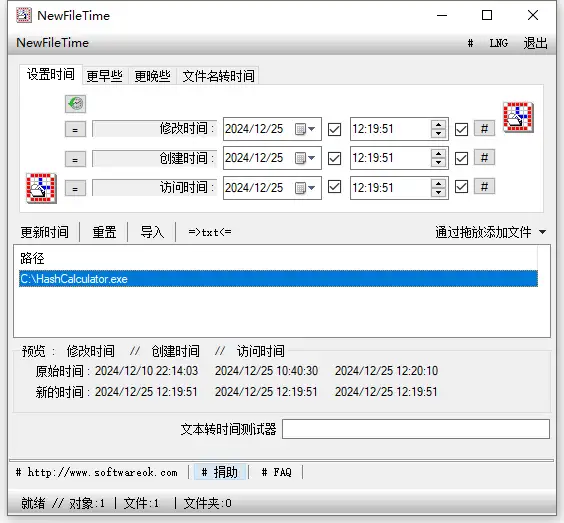Open the calendar dropdown for modified date
The height and width of the screenshot is (523, 564).
[x=305, y=129]
